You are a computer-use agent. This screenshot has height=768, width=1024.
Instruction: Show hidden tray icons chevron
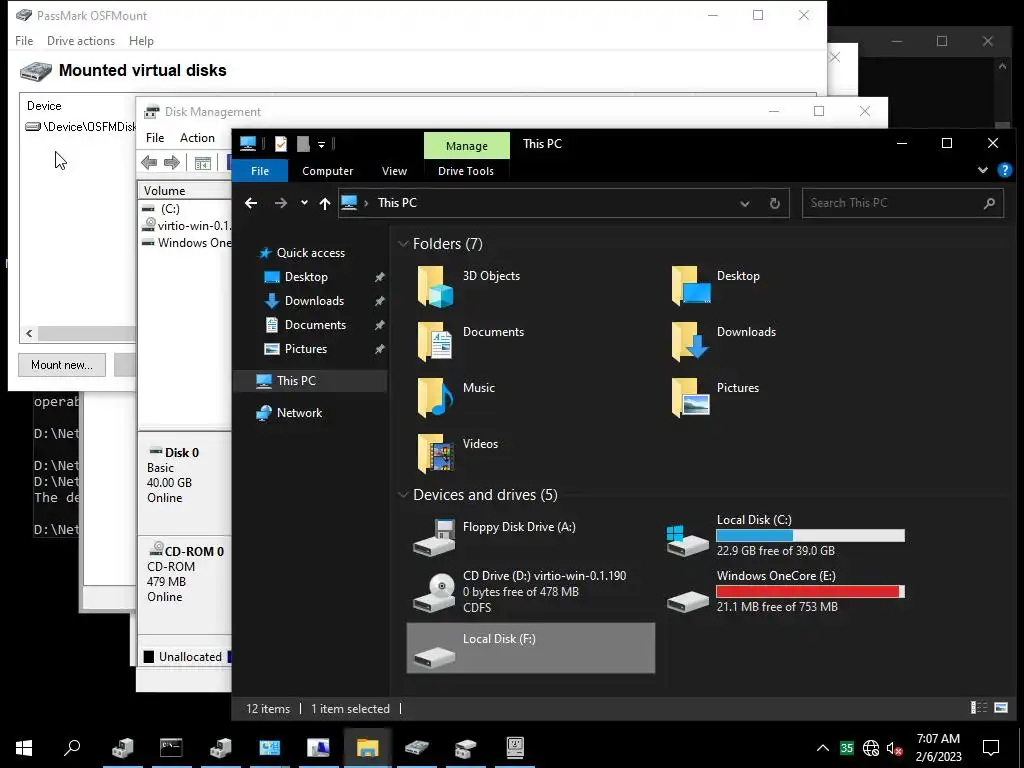[x=823, y=748]
